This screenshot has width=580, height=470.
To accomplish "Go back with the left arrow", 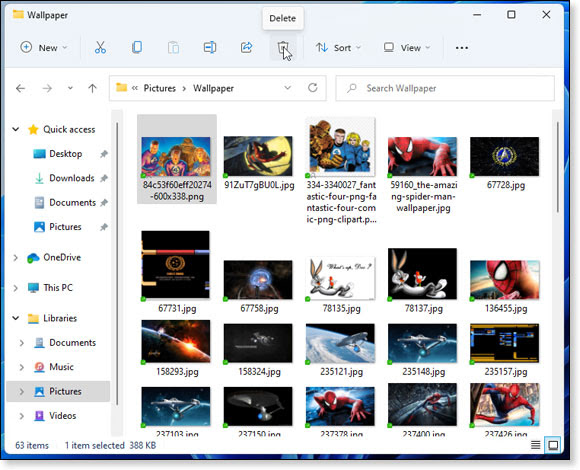I will coord(20,88).
